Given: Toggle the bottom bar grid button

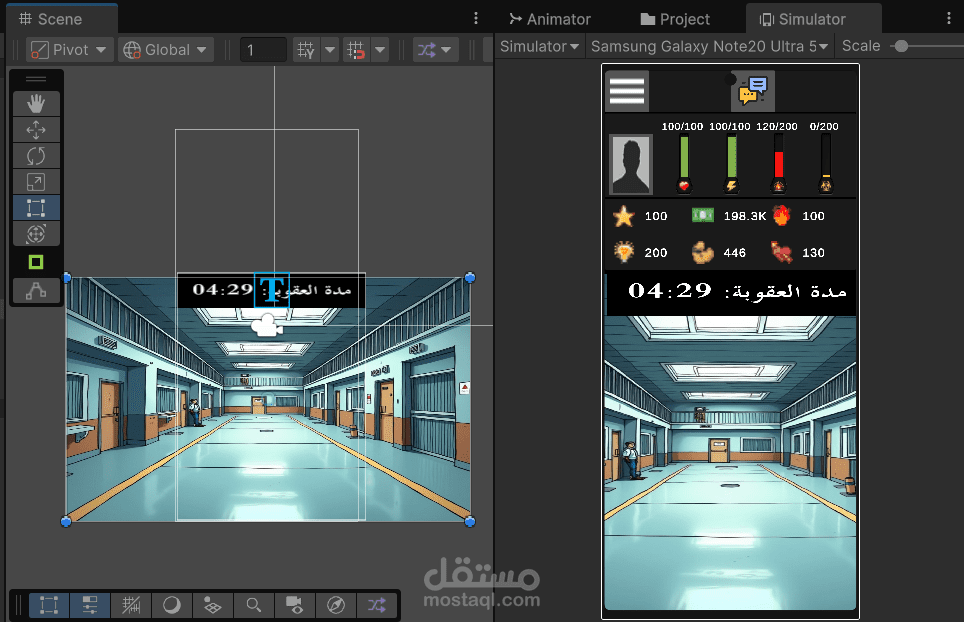Looking at the screenshot, I should click(131, 605).
